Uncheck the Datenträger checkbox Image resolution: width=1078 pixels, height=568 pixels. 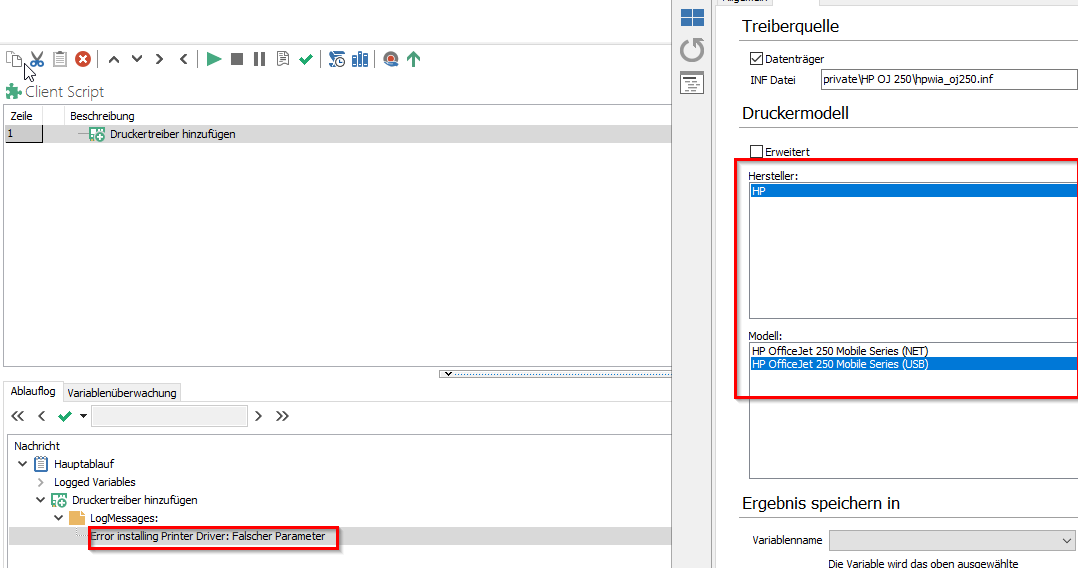(x=756, y=59)
